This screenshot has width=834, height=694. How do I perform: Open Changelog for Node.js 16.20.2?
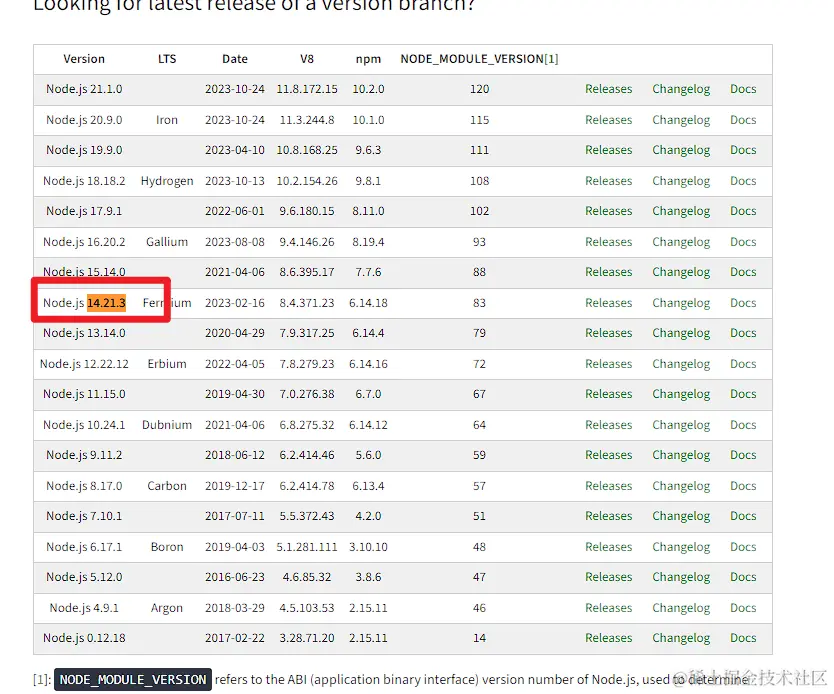point(681,242)
